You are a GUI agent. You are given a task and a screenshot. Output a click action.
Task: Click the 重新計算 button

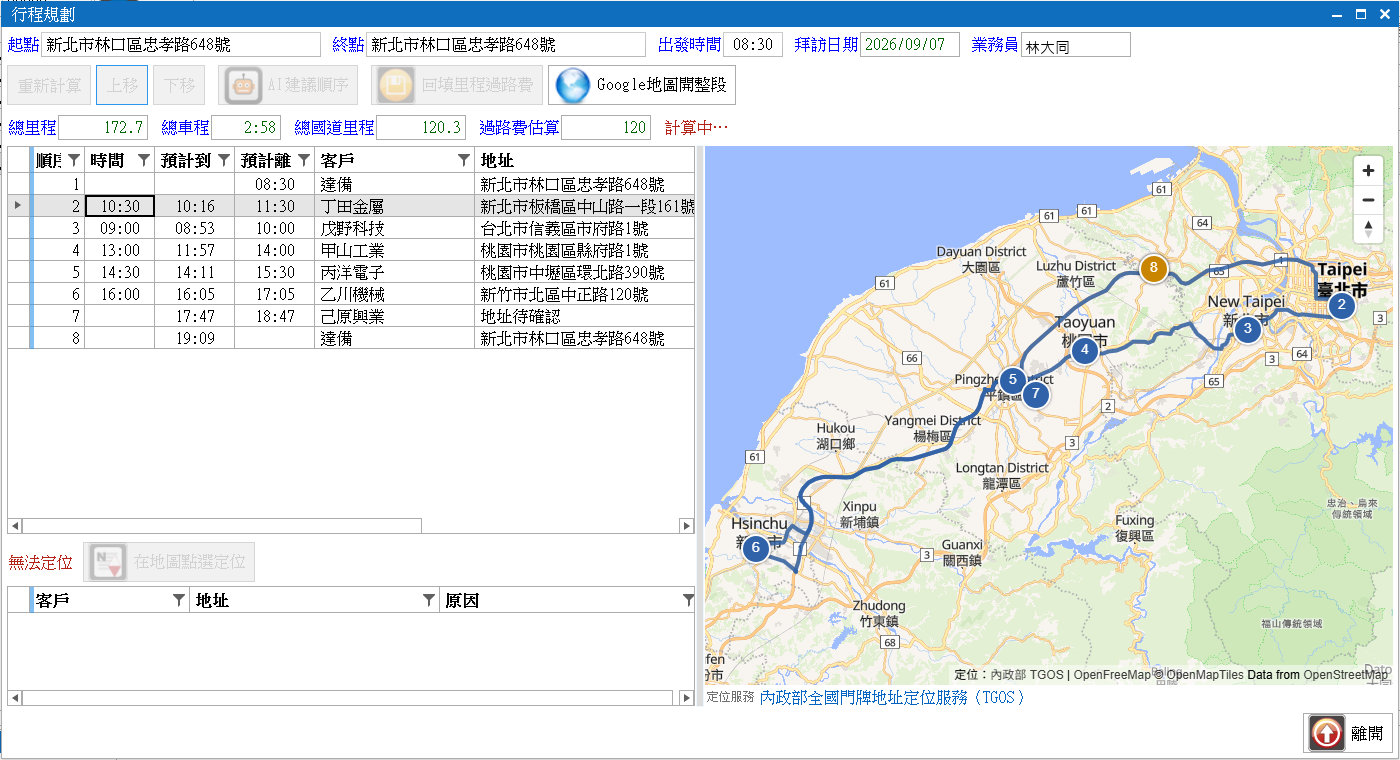50,85
